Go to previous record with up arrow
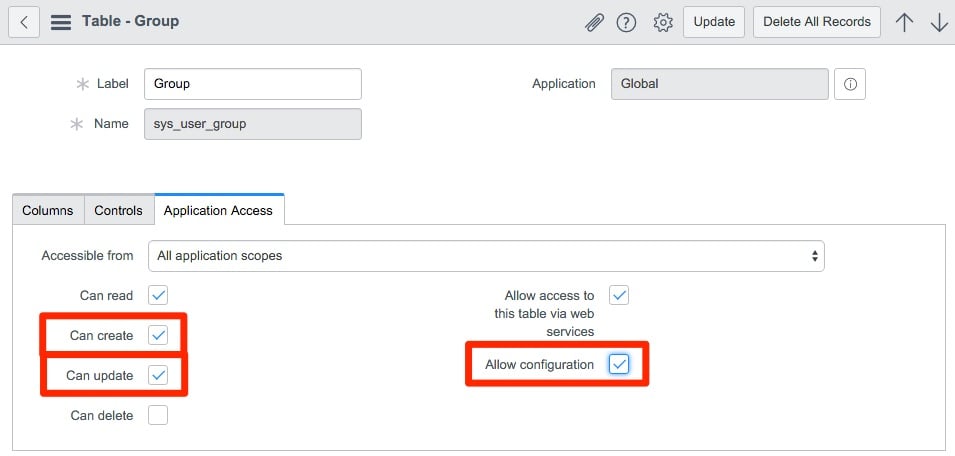This screenshot has height=456, width=955. [x=904, y=22]
